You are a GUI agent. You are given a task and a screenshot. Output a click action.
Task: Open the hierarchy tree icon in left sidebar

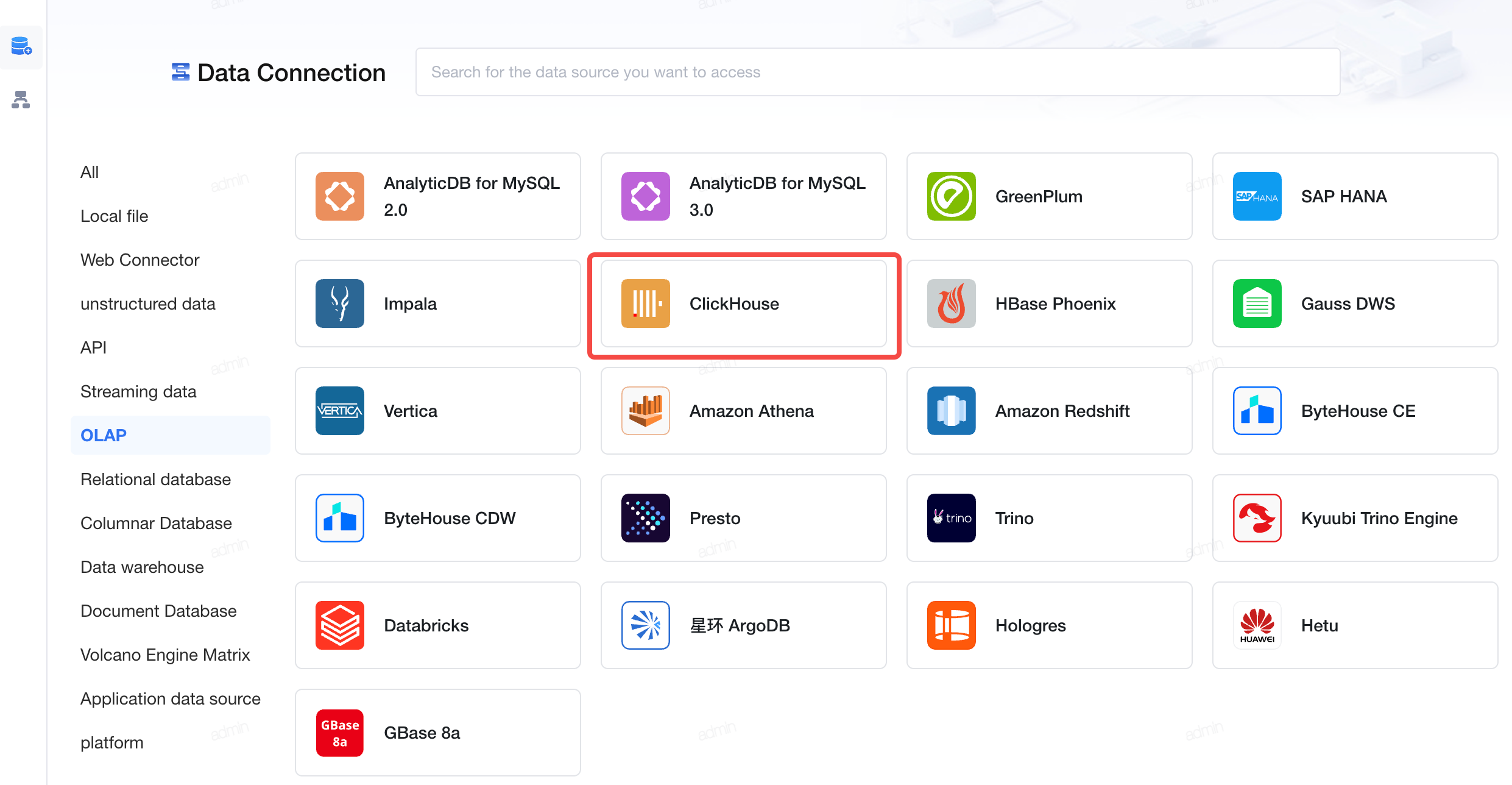[21, 99]
